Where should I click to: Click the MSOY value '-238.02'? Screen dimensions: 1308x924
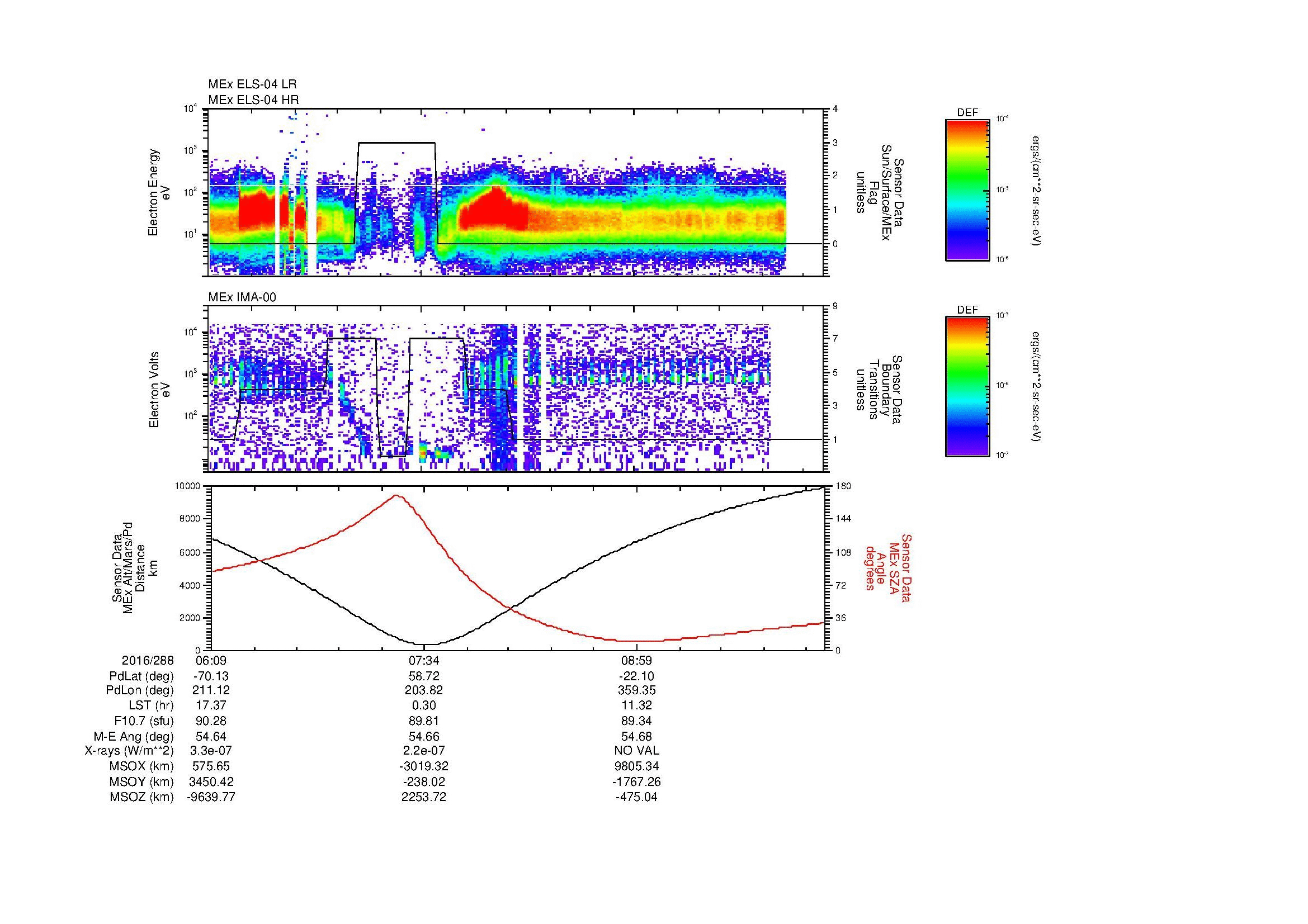[x=424, y=781]
